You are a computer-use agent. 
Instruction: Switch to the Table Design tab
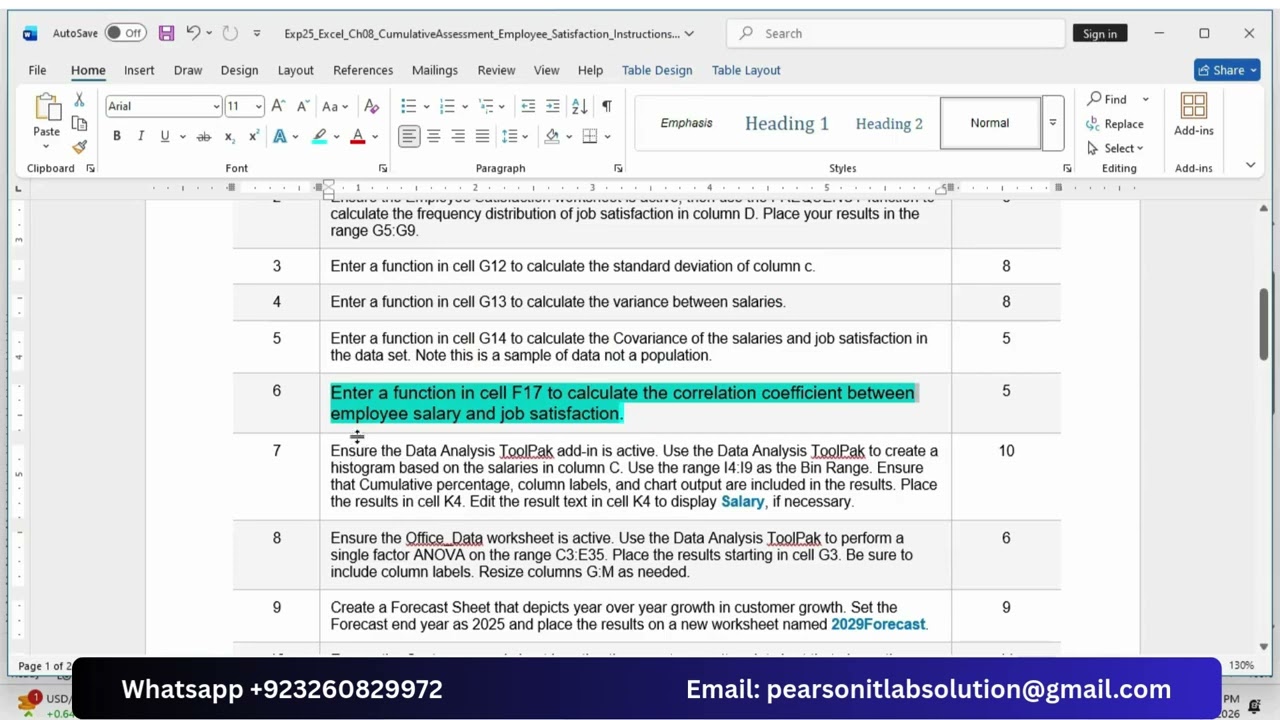(x=657, y=70)
